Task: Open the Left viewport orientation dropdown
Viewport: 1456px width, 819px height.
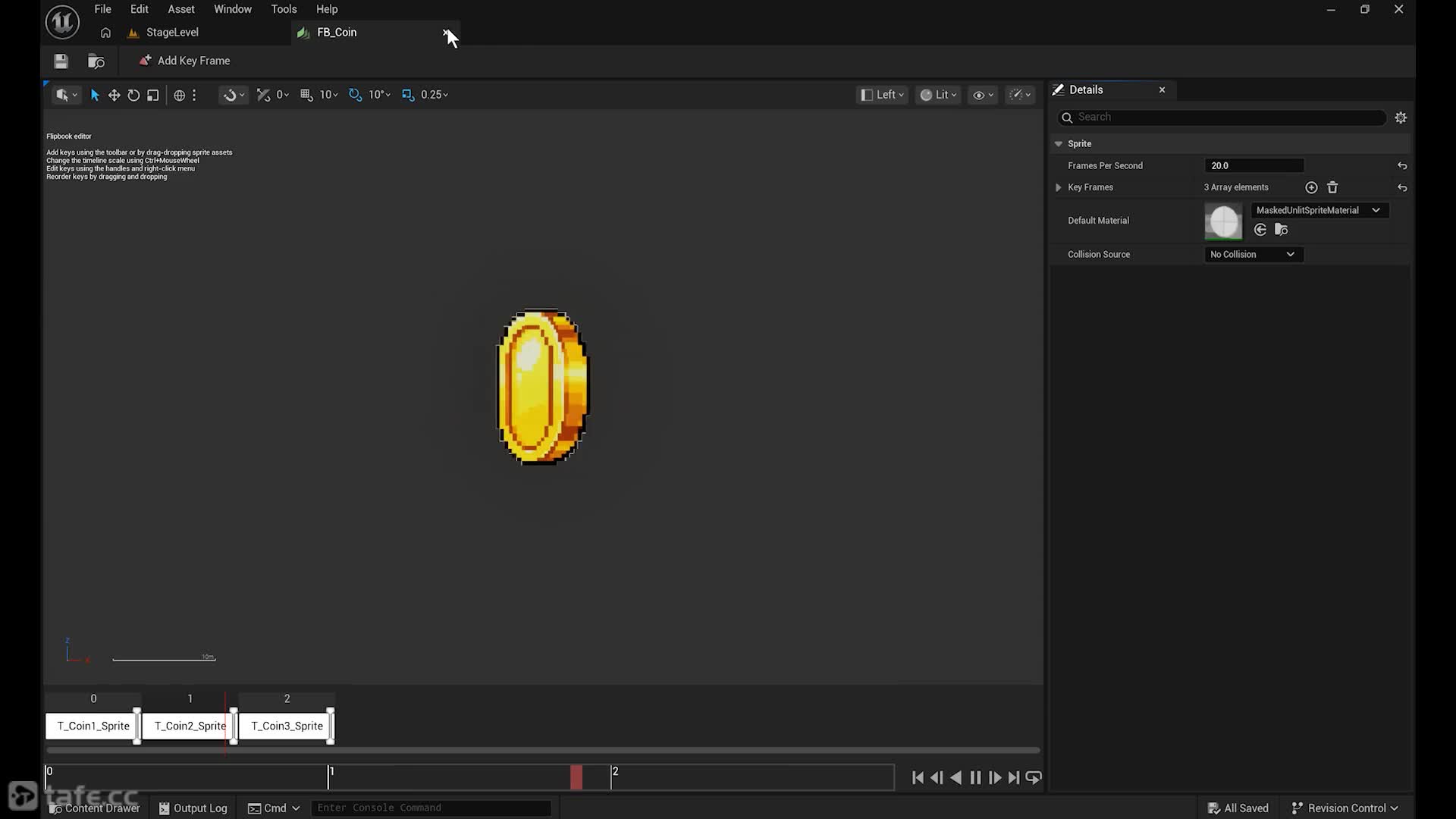Action: click(x=883, y=95)
